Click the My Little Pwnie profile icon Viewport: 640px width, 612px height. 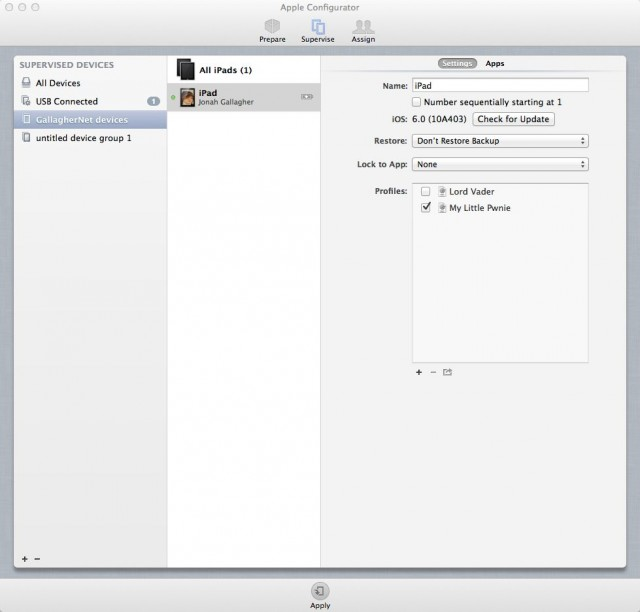442,207
